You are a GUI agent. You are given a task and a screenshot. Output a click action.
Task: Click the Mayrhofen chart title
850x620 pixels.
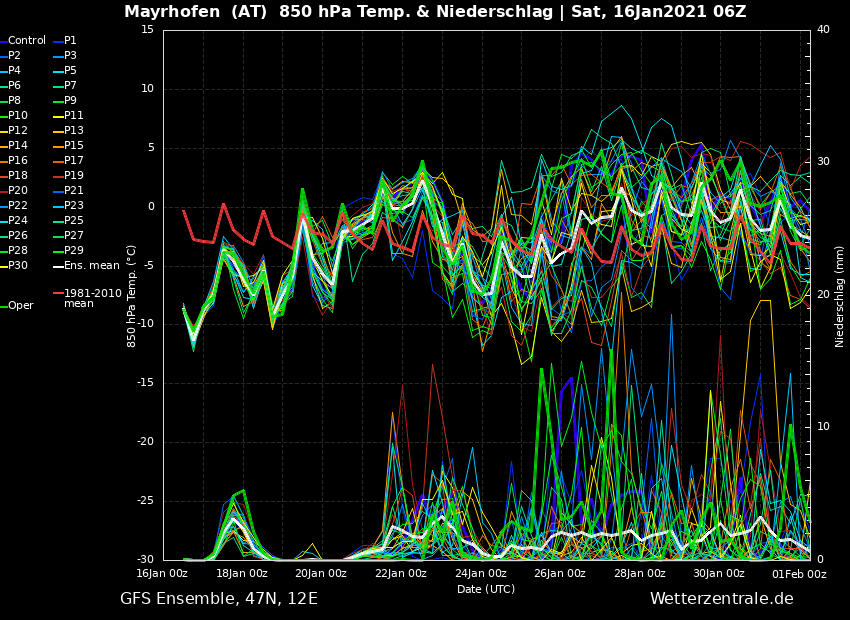point(435,12)
